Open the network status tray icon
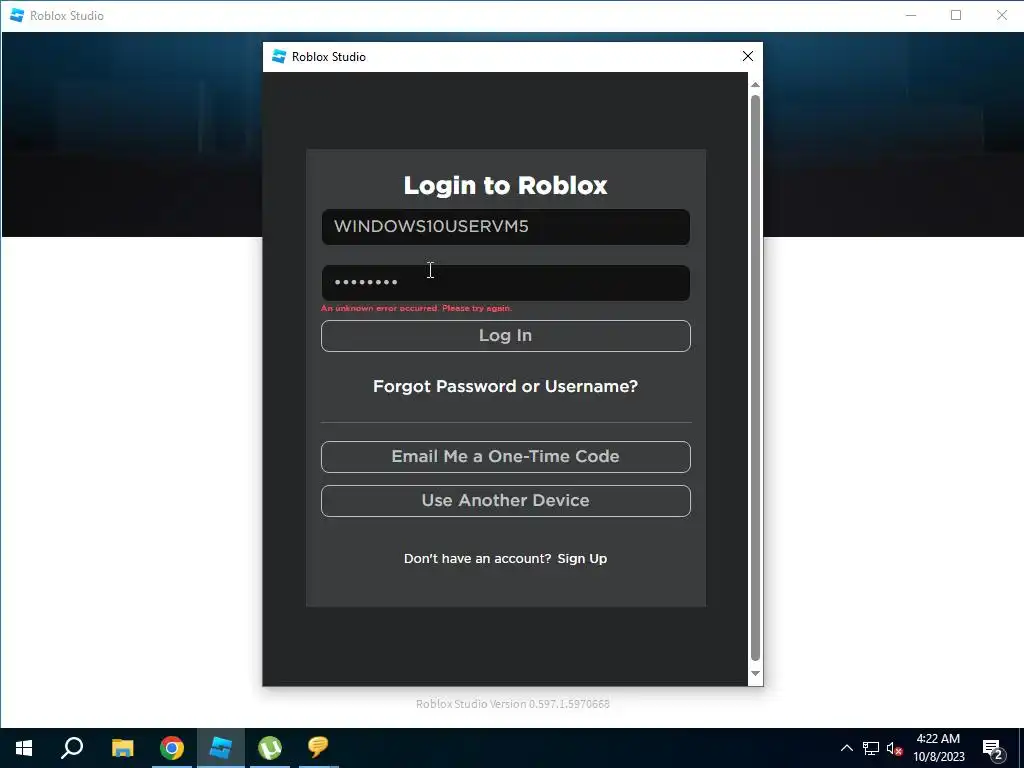1024x768 pixels. (x=871, y=748)
